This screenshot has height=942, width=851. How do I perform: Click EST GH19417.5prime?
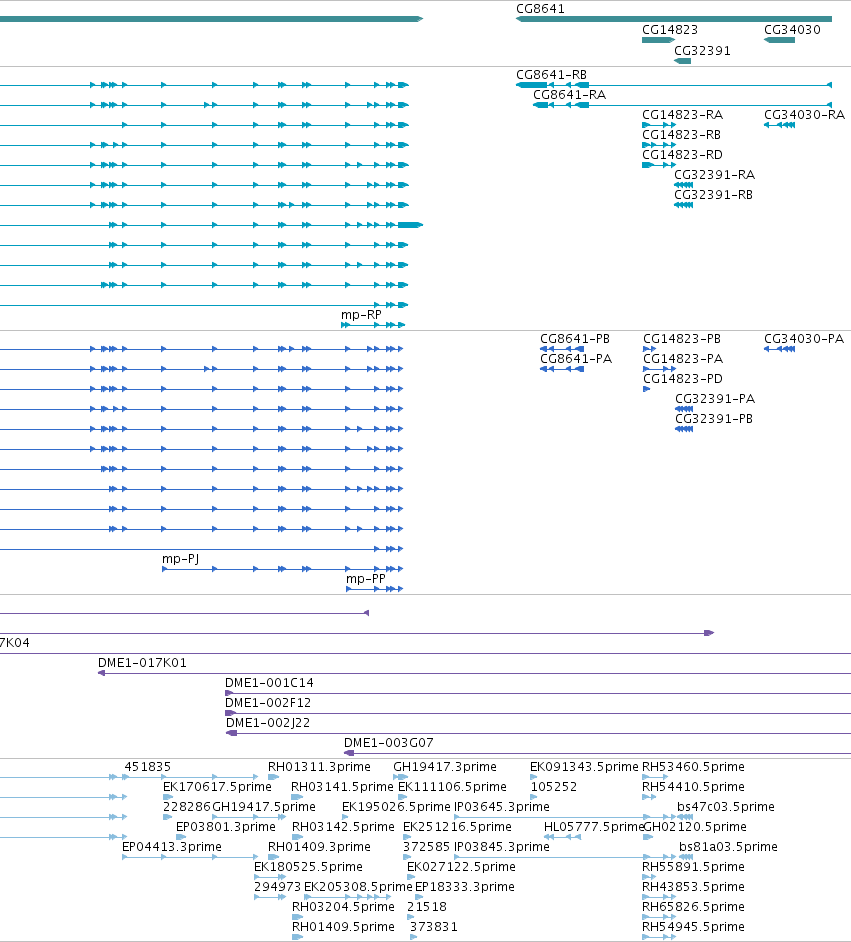[264, 807]
